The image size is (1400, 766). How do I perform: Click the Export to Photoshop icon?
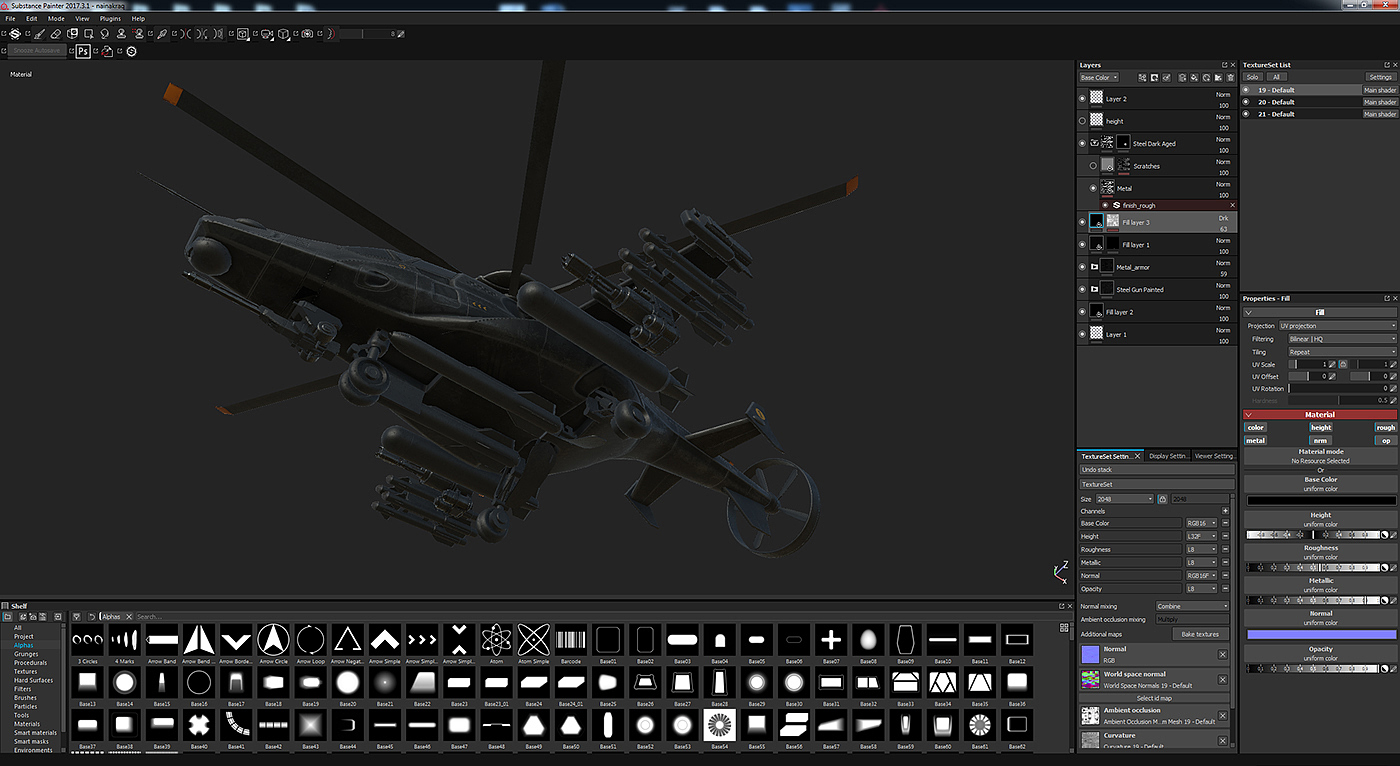[83, 51]
